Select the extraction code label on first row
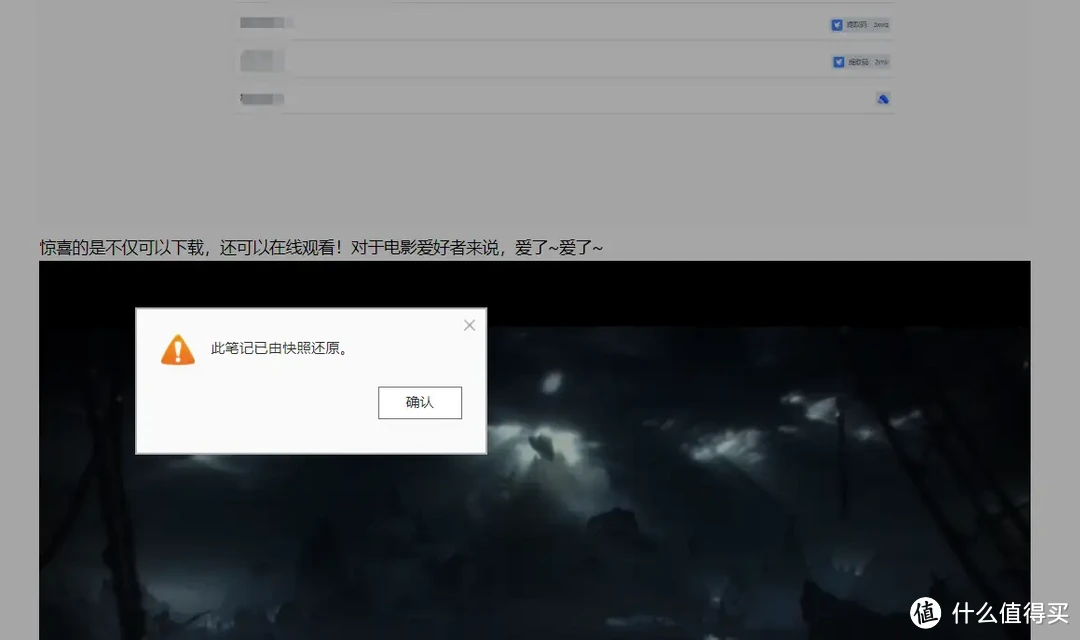 858,24
